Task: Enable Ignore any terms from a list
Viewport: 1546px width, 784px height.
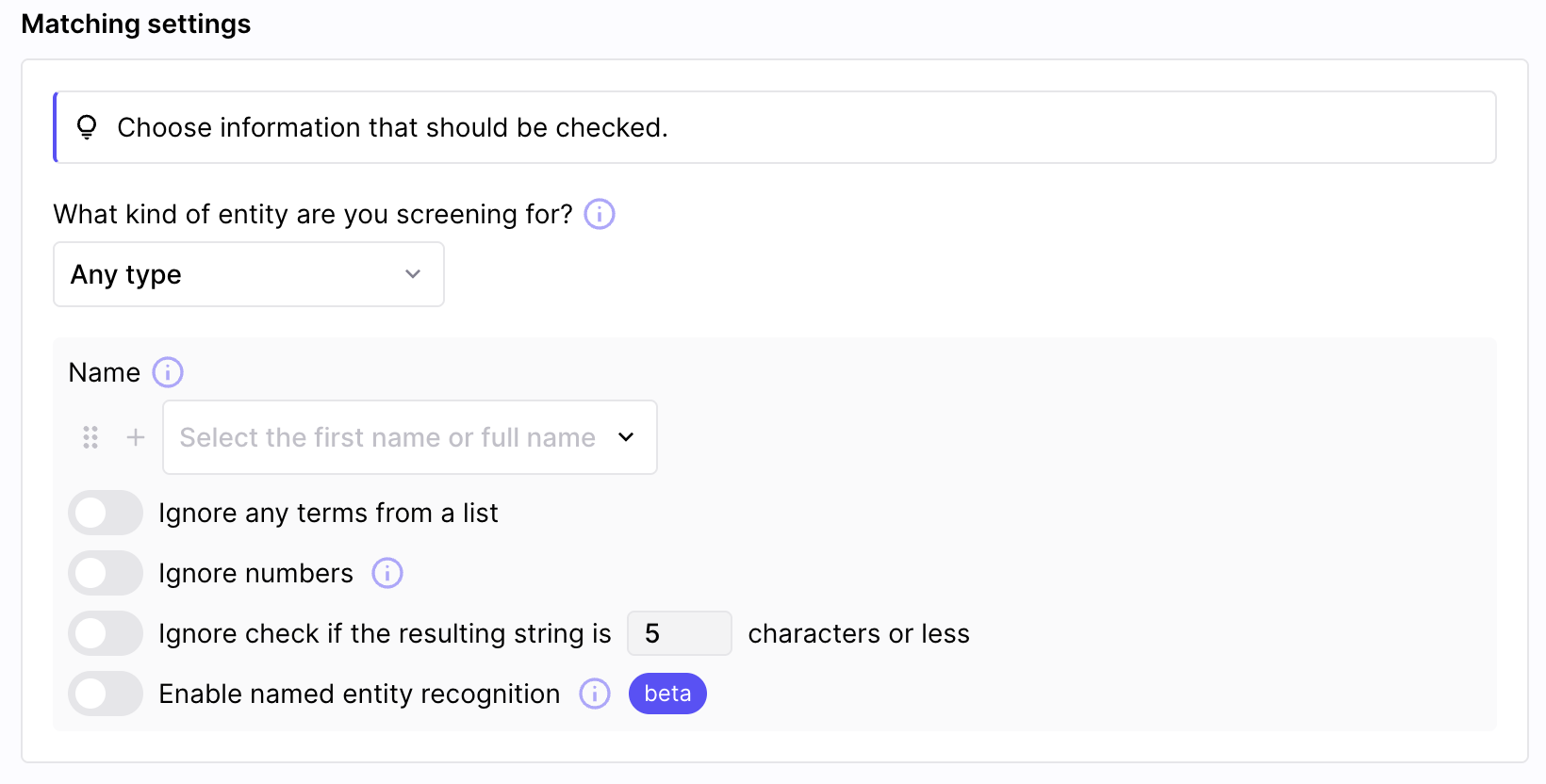Action: 106,513
